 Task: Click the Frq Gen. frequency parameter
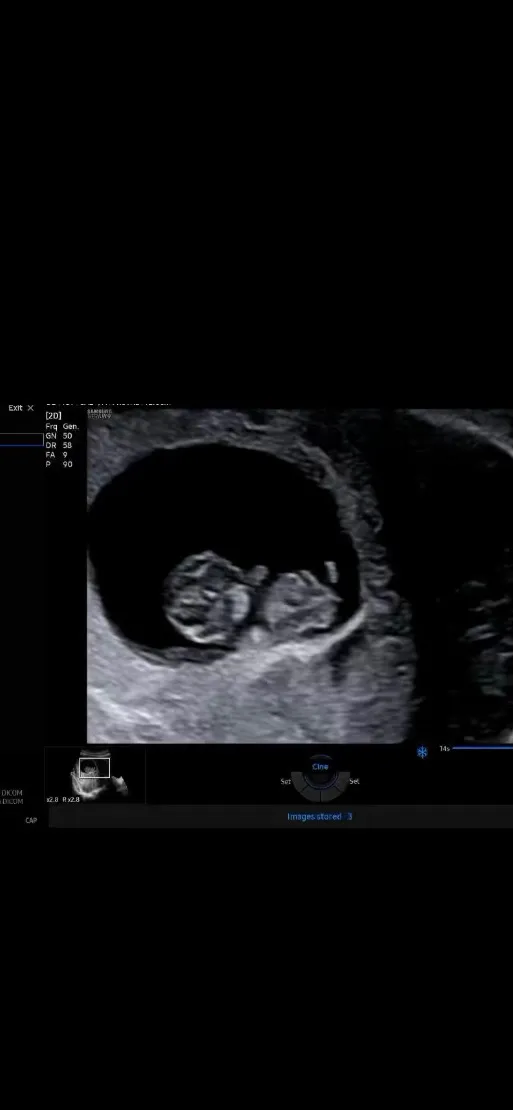point(62,427)
